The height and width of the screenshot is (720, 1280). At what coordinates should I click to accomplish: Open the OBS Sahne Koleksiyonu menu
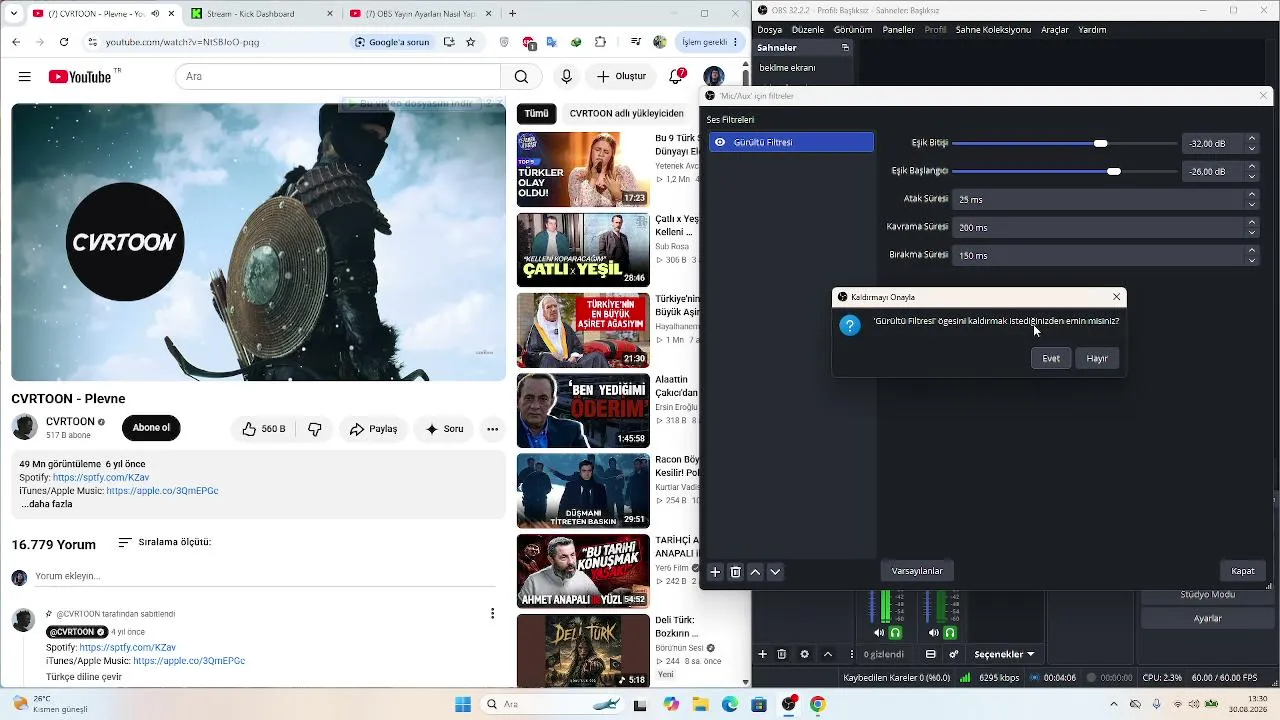[993, 30]
